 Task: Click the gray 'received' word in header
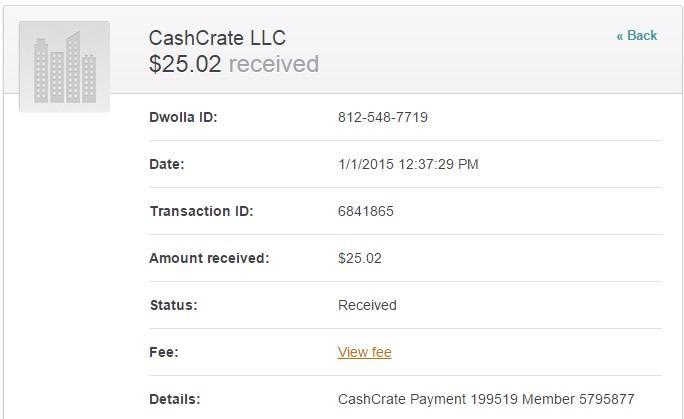(x=274, y=64)
